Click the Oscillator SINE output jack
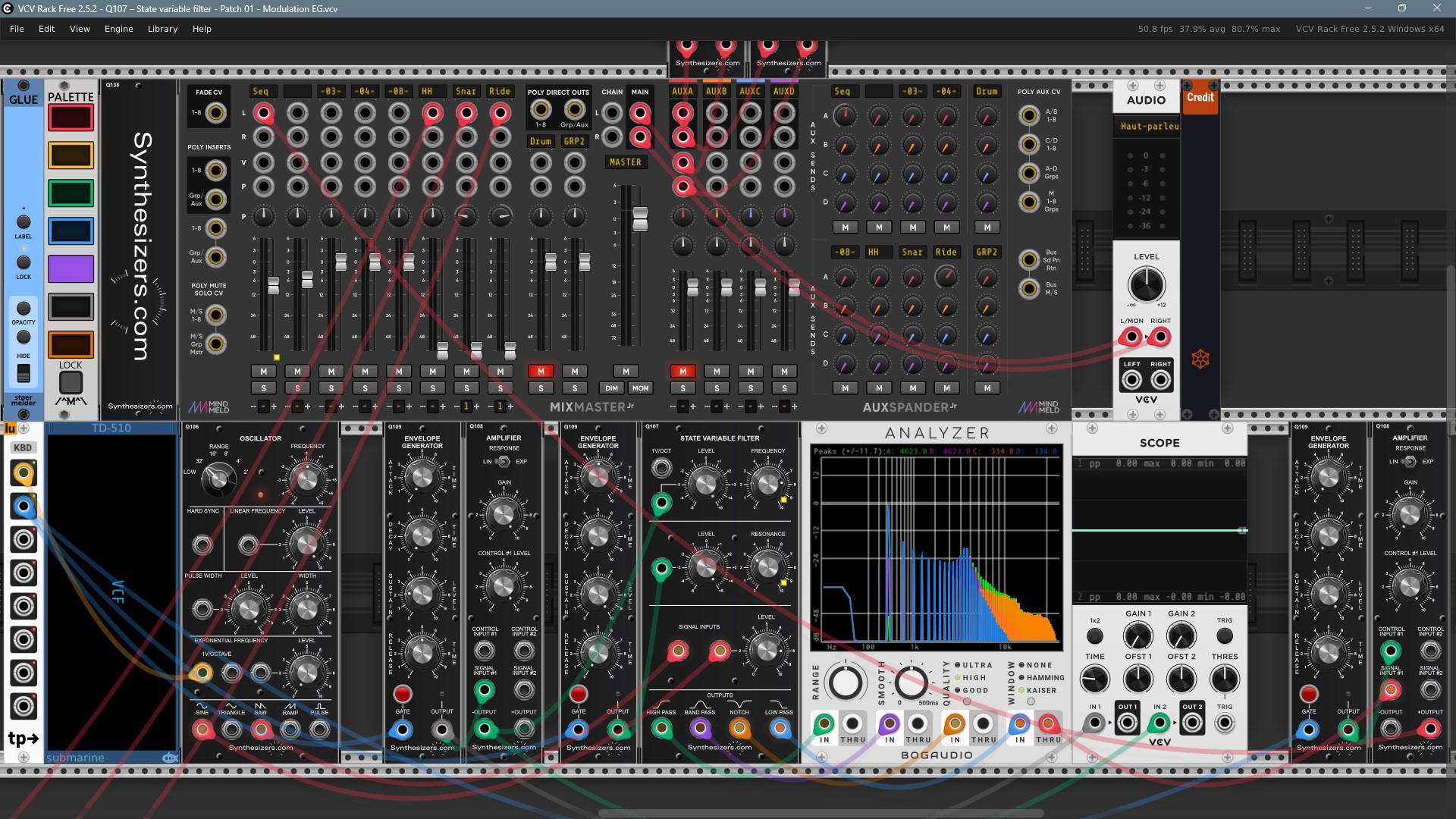 point(202,730)
